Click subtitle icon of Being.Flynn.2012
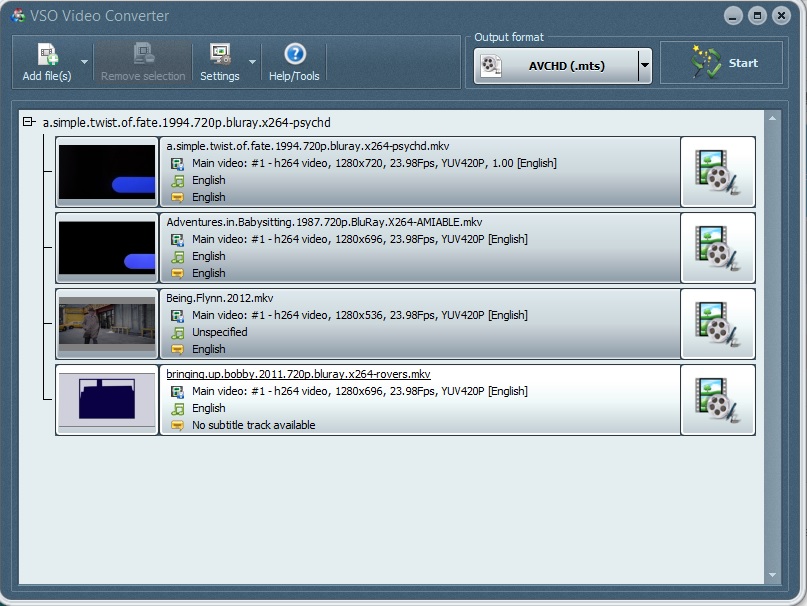The image size is (807, 606). point(178,350)
